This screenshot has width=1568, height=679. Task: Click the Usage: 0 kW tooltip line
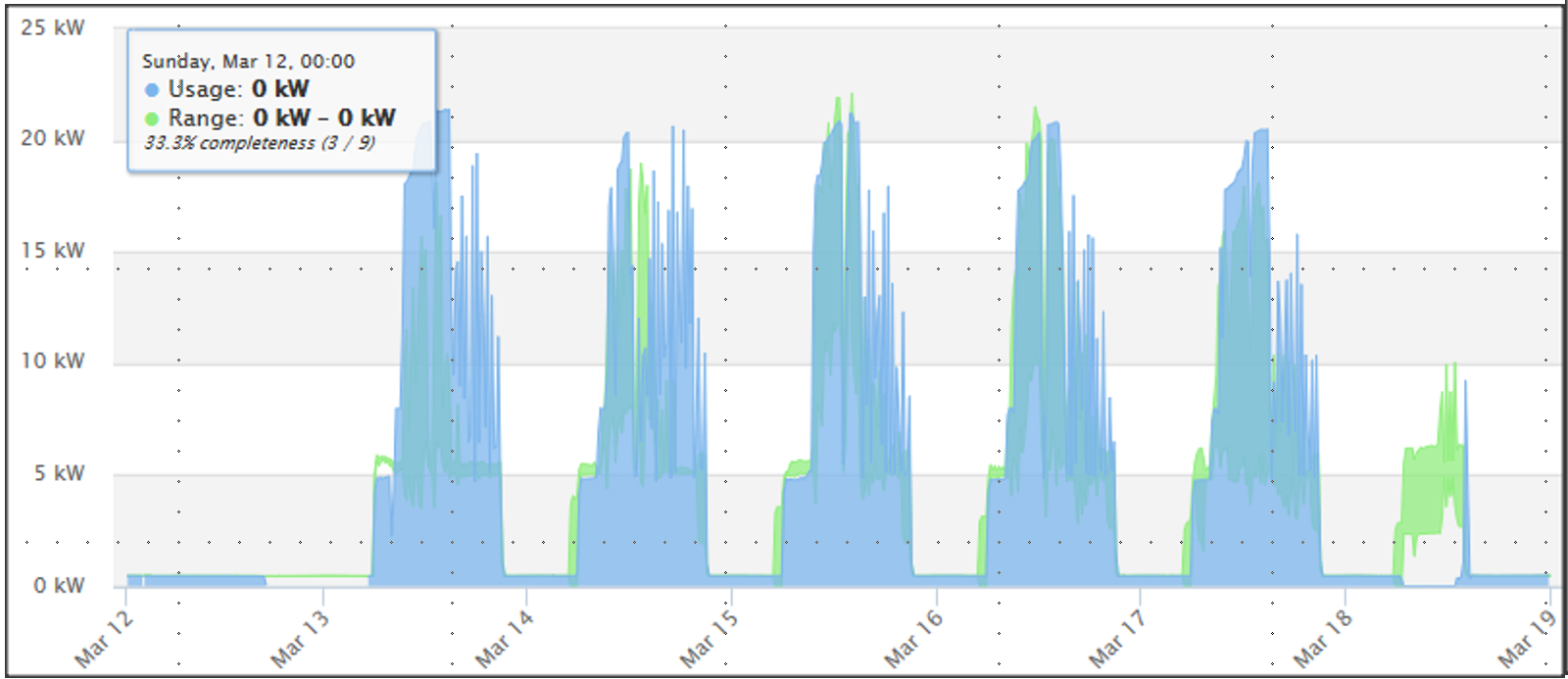click(238, 89)
